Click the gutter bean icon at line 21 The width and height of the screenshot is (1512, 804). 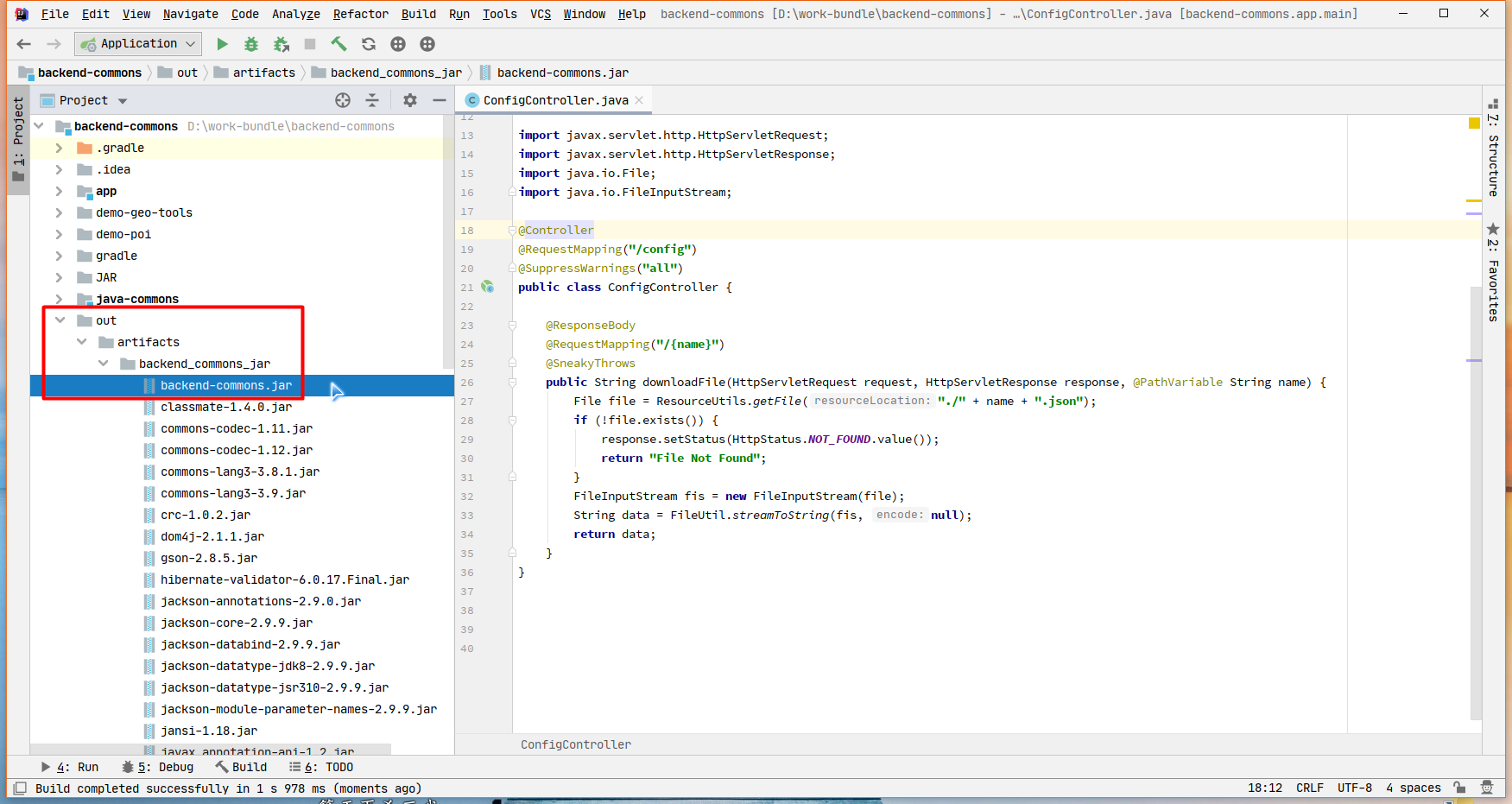point(488,287)
